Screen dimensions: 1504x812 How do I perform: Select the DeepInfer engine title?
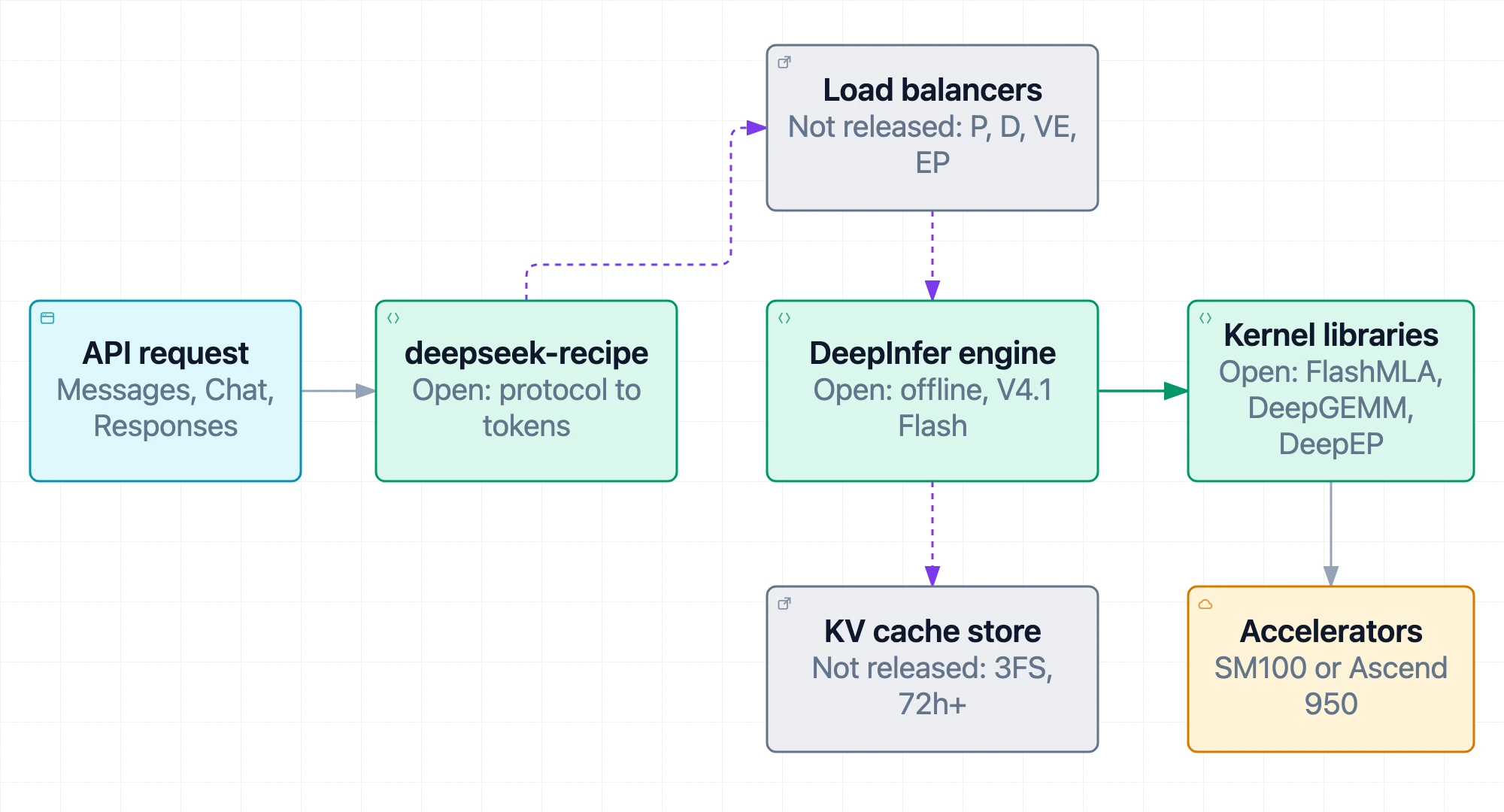pyautogui.click(x=932, y=353)
